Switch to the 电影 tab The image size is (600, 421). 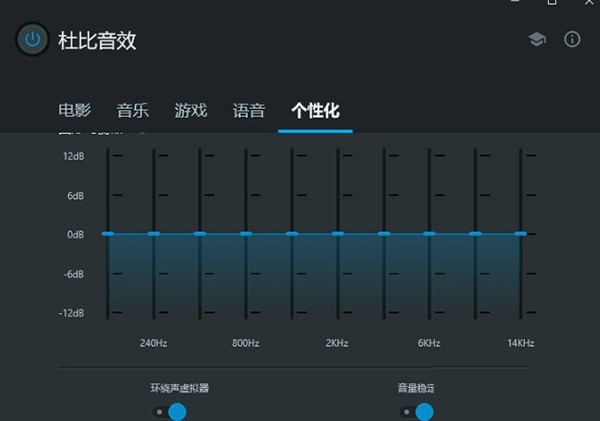coord(75,110)
